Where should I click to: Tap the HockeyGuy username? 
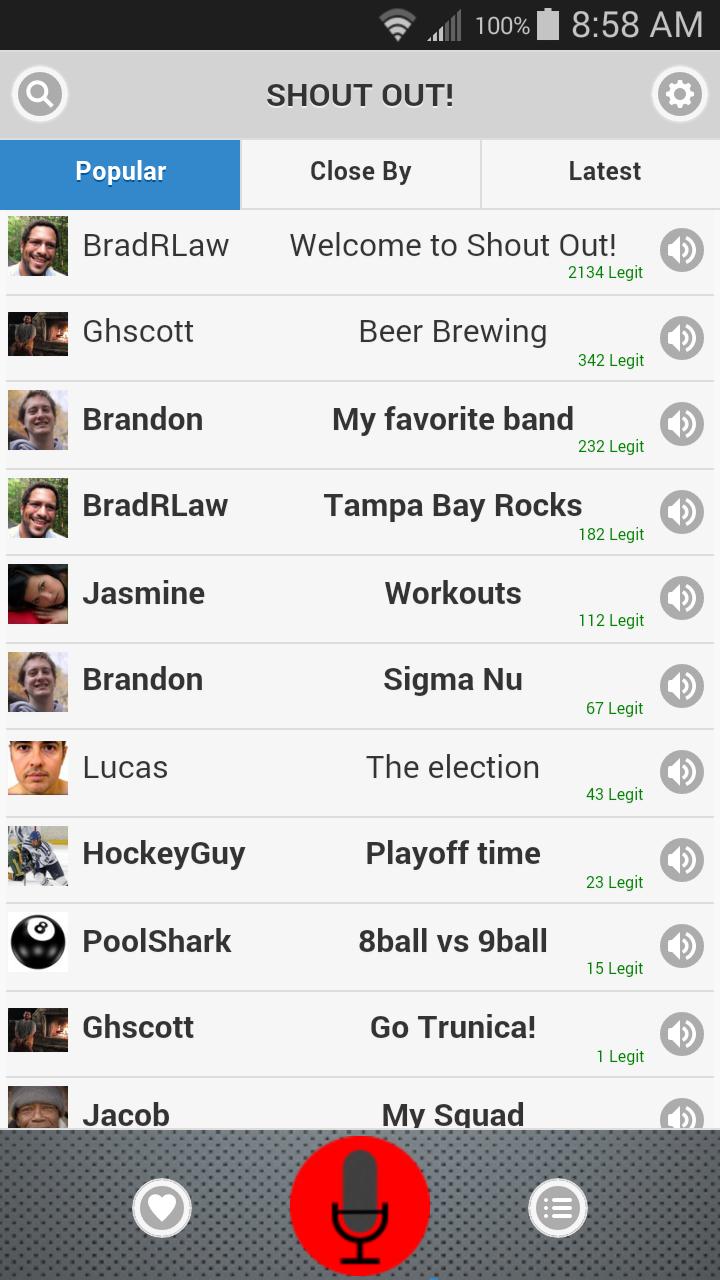pyautogui.click(x=164, y=854)
